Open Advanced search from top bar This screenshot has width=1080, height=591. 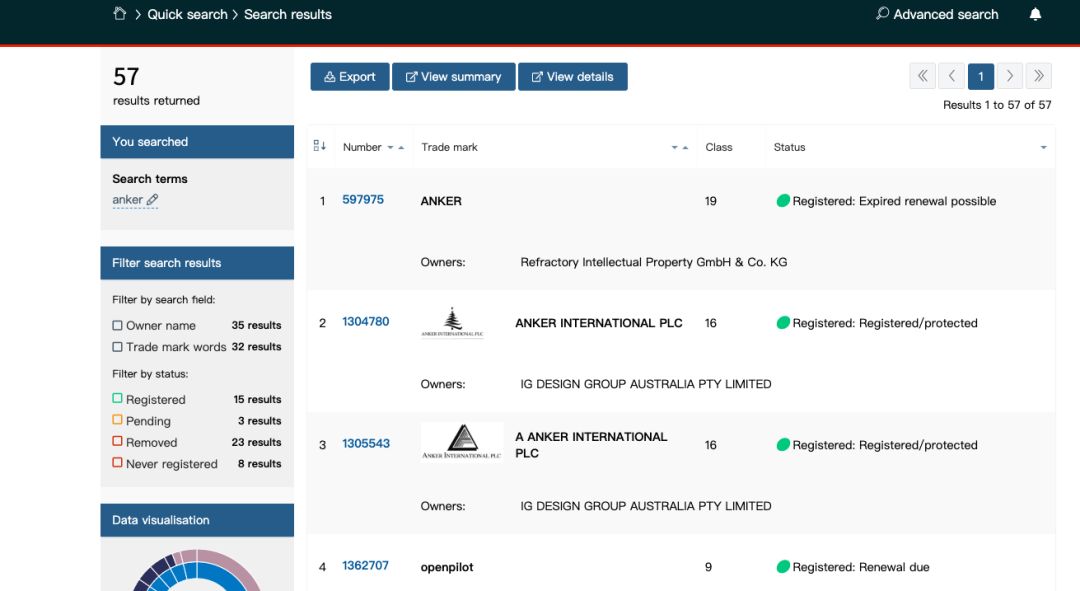(936, 14)
